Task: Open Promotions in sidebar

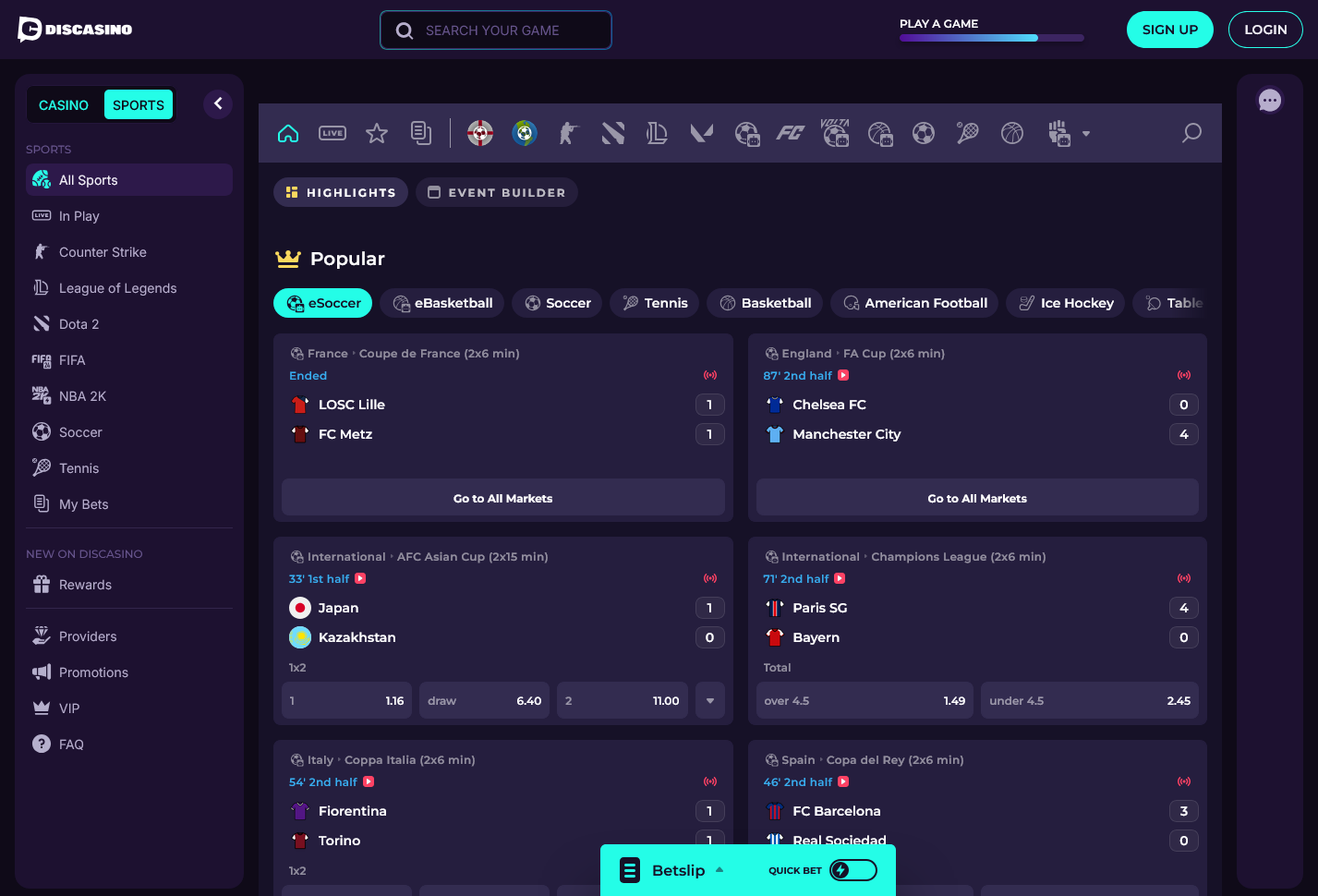Action: click(129, 672)
